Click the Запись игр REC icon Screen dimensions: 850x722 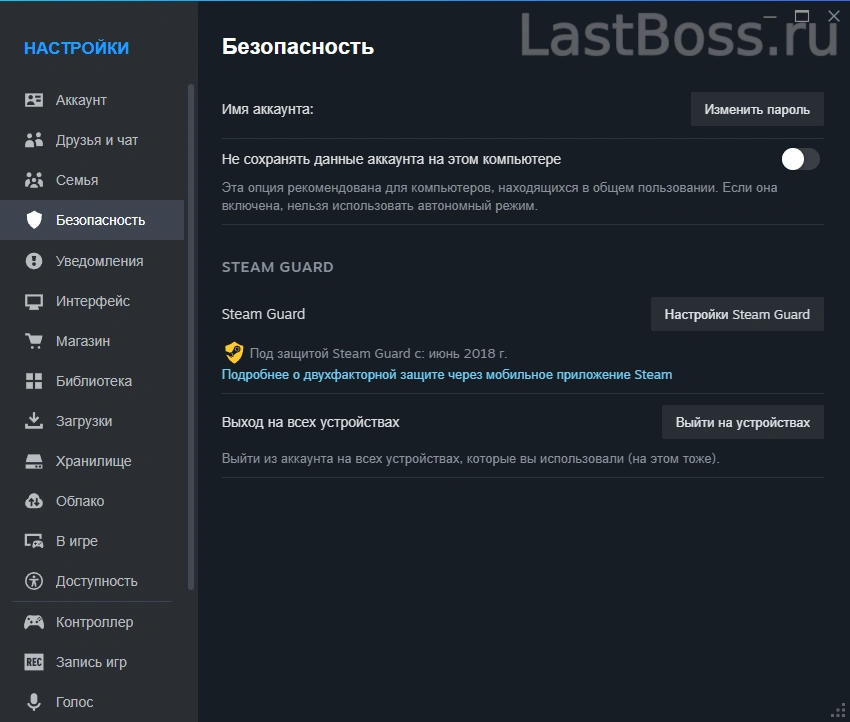(32, 662)
